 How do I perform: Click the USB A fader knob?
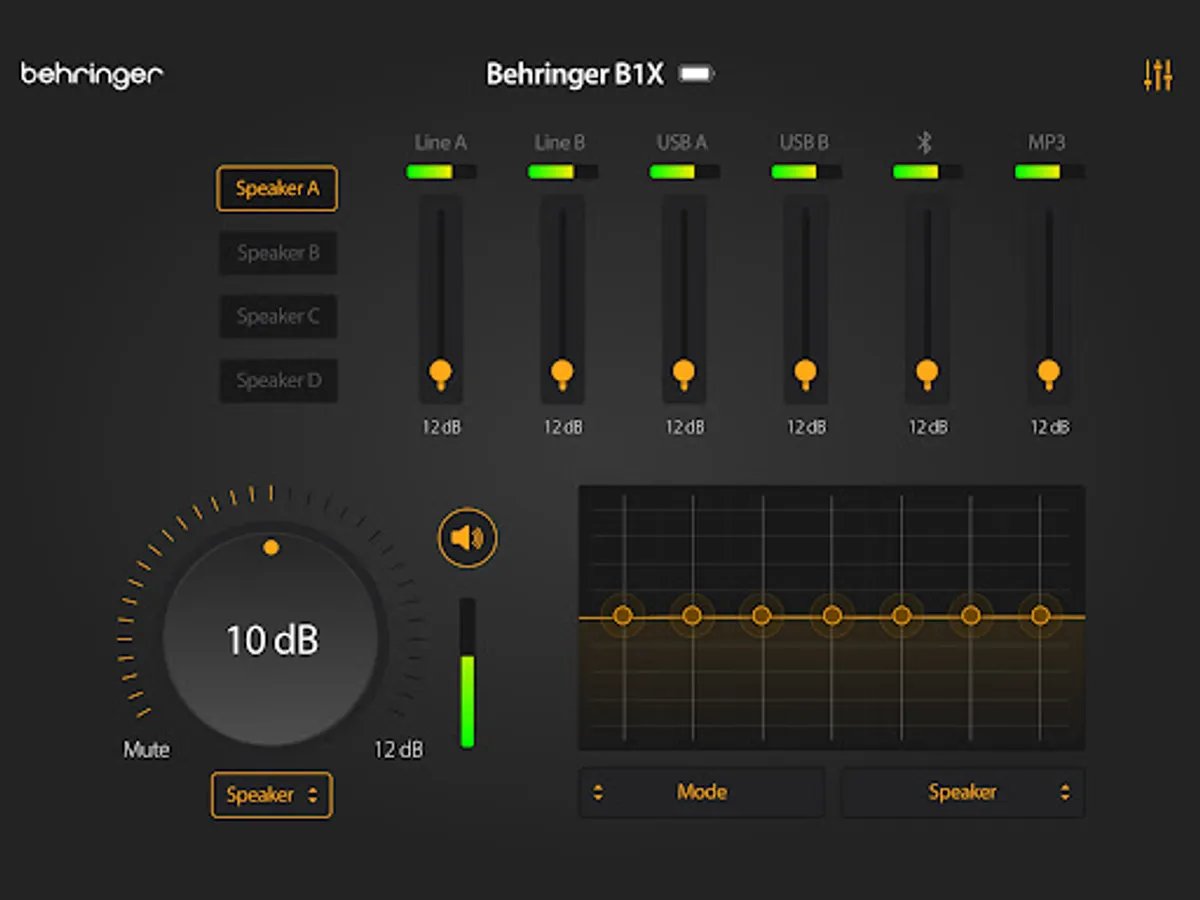tap(684, 371)
